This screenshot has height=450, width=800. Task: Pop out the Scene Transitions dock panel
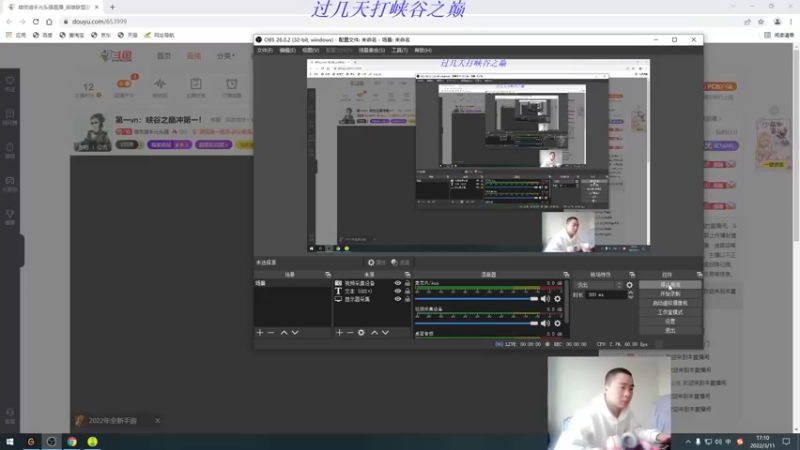(632, 274)
